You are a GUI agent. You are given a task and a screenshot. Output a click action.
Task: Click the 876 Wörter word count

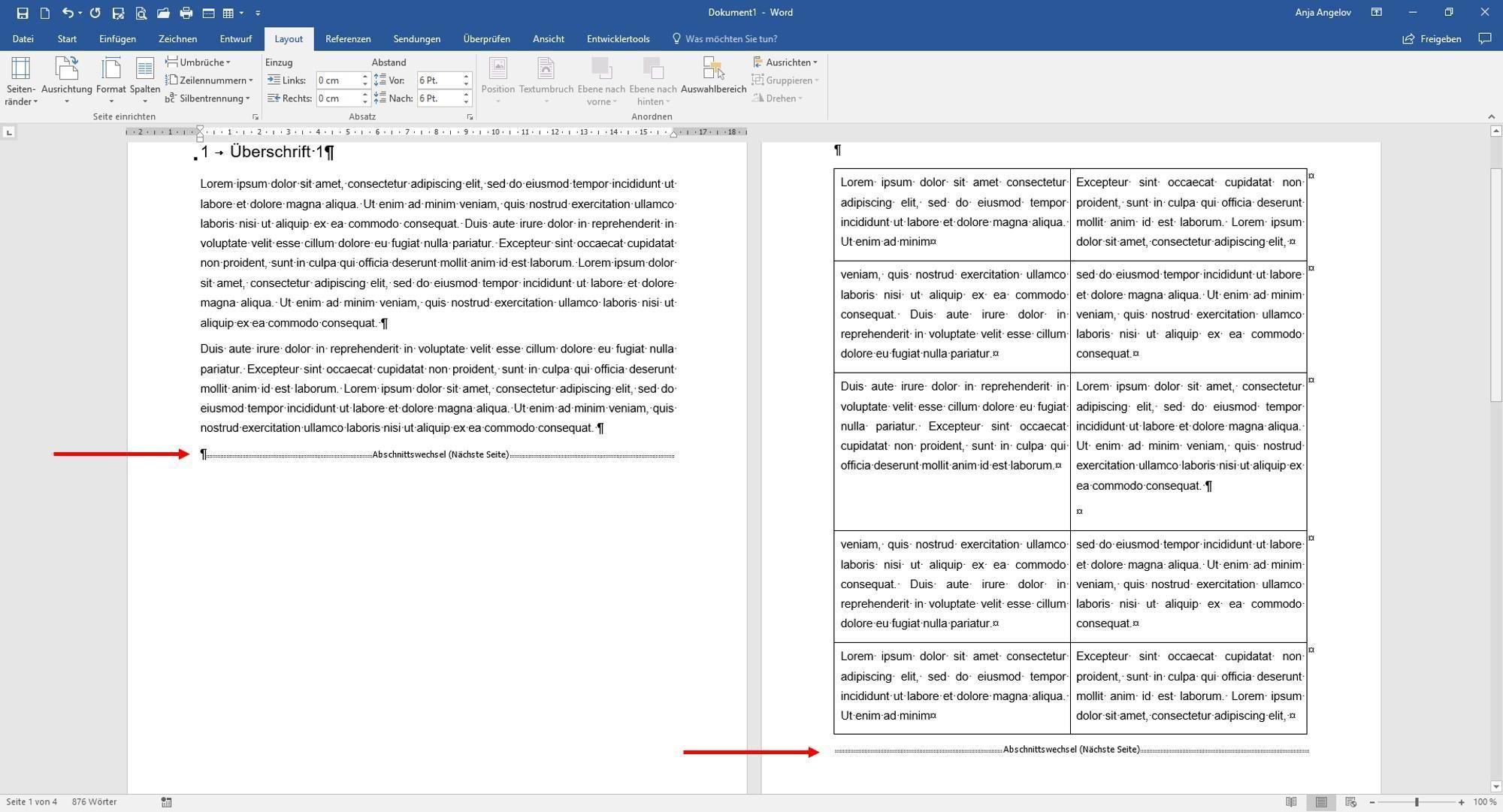[94, 802]
